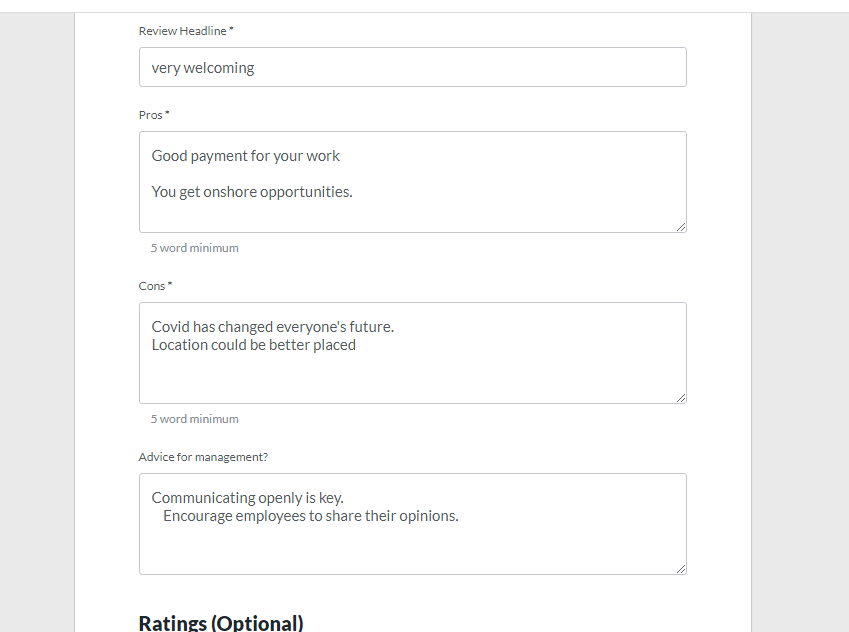Screen dimensions: 849x632
Task: Click '5 word minimum' hint under Pros
Action: [x=195, y=248]
